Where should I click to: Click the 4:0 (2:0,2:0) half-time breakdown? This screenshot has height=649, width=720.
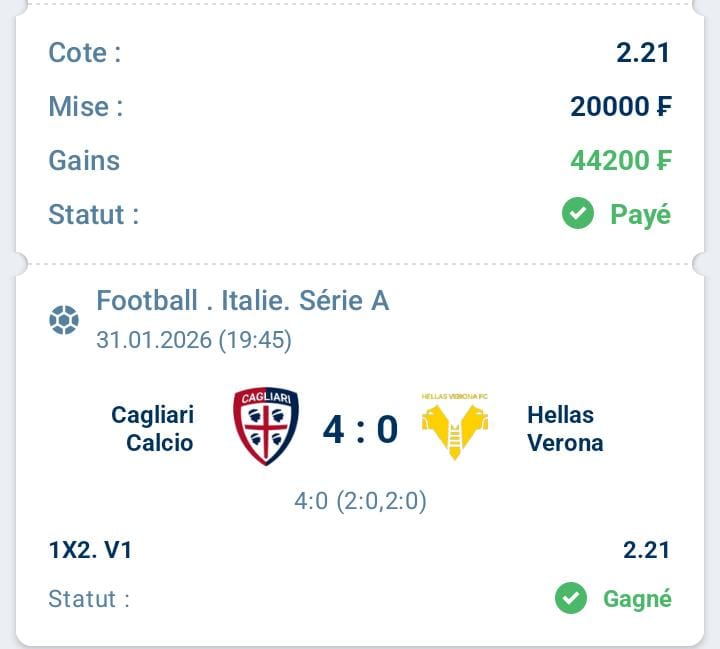coord(360,500)
